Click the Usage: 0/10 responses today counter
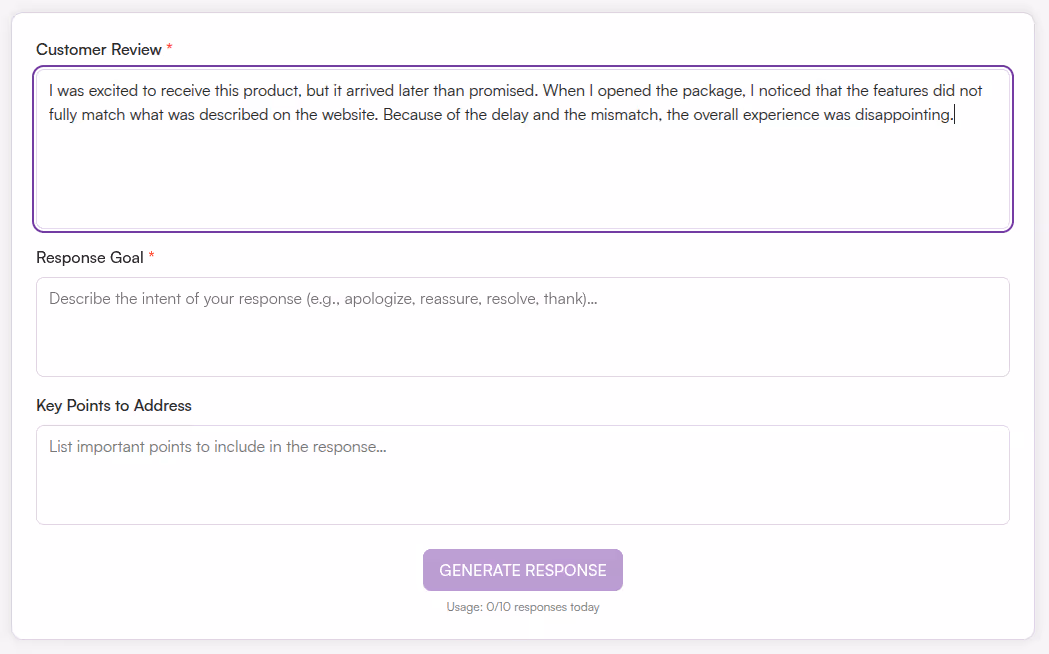The width and height of the screenshot is (1049, 654). pos(523,607)
